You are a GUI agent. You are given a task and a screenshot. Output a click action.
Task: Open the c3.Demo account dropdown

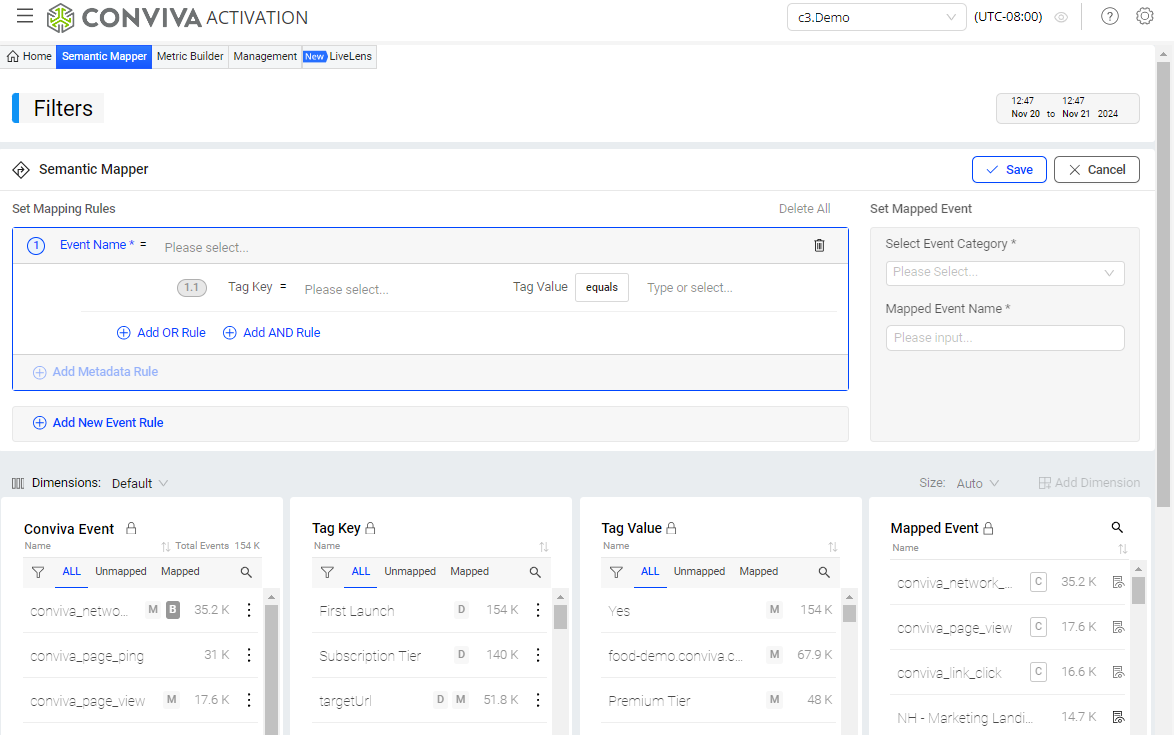click(x=876, y=17)
